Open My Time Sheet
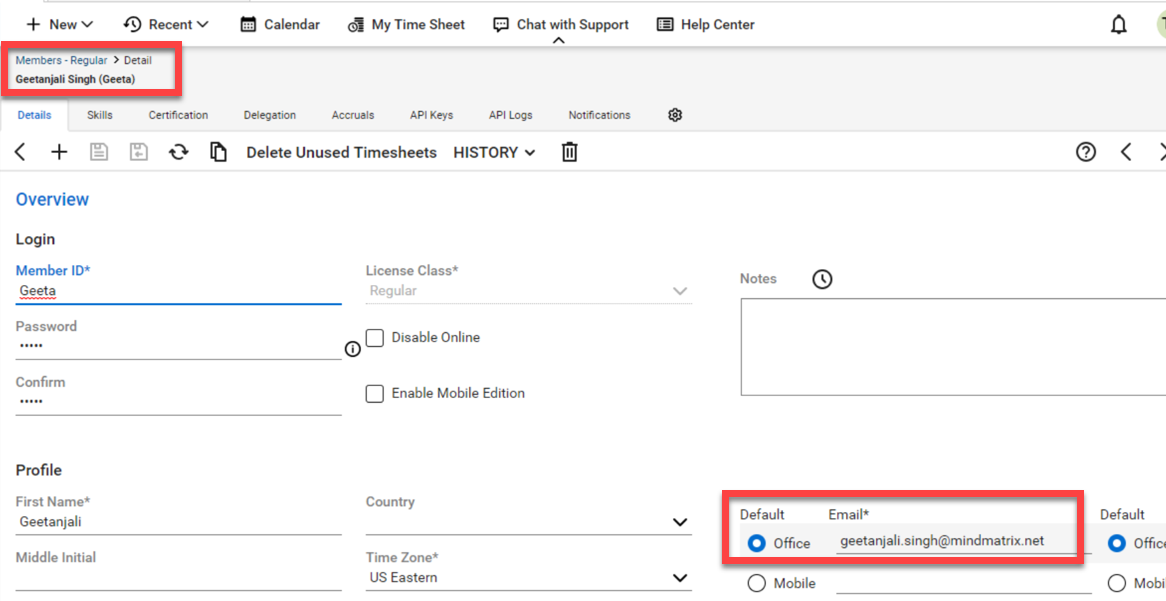1166x601 pixels. pos(406,25)
